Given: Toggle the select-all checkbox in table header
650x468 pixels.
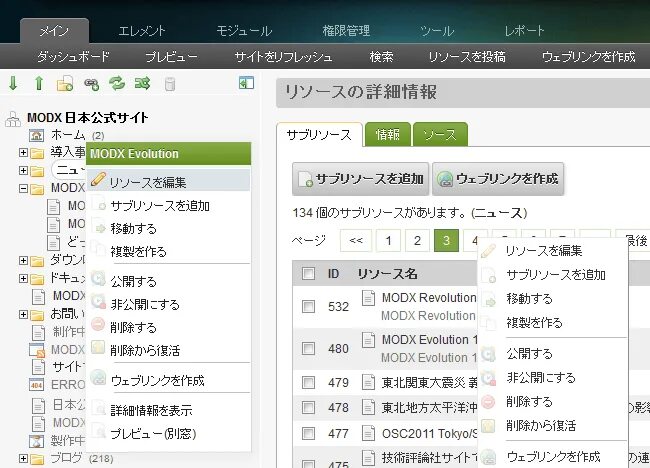Looking at the screenshot, I should [x=308, y=274].
